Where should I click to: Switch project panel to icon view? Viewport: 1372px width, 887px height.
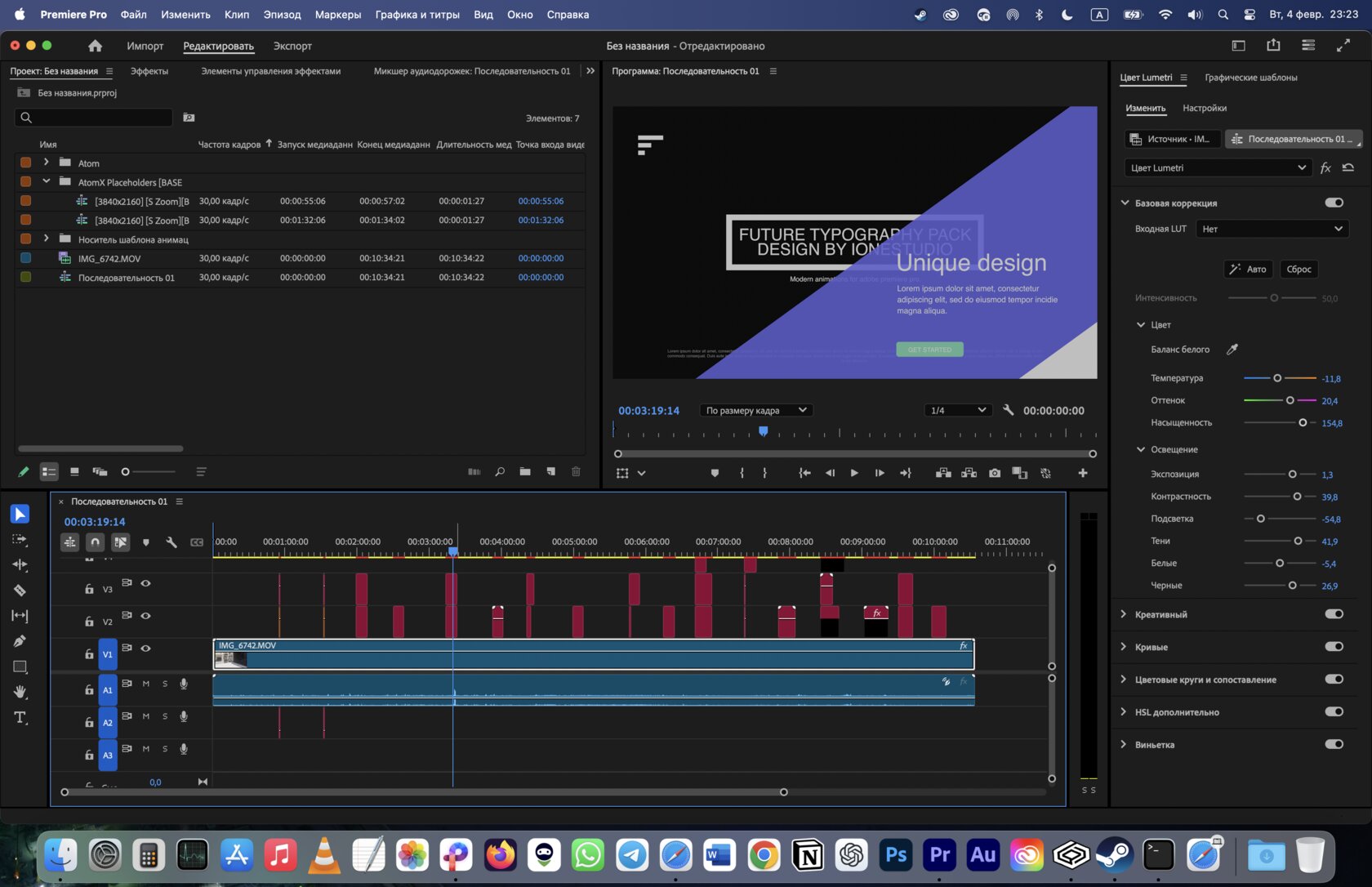point(74,471)
